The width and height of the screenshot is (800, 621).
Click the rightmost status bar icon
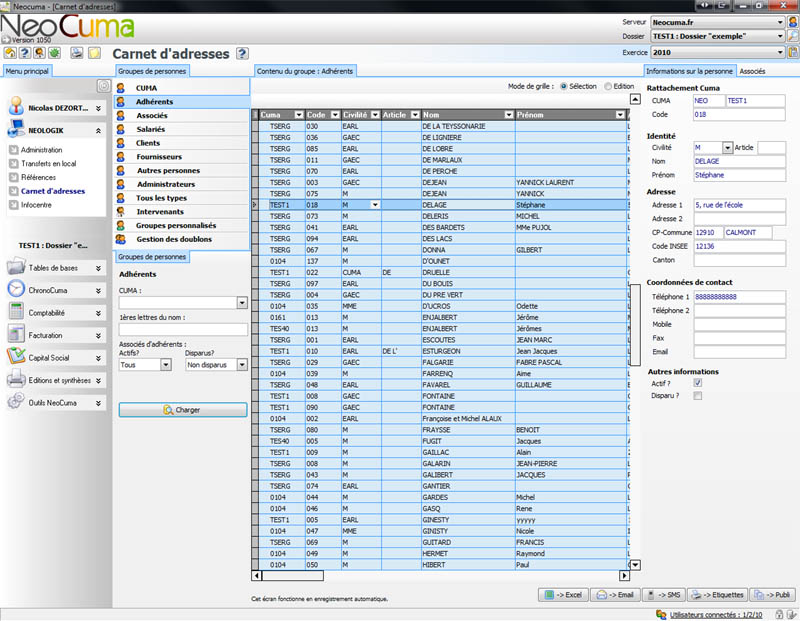pos(791,614)
